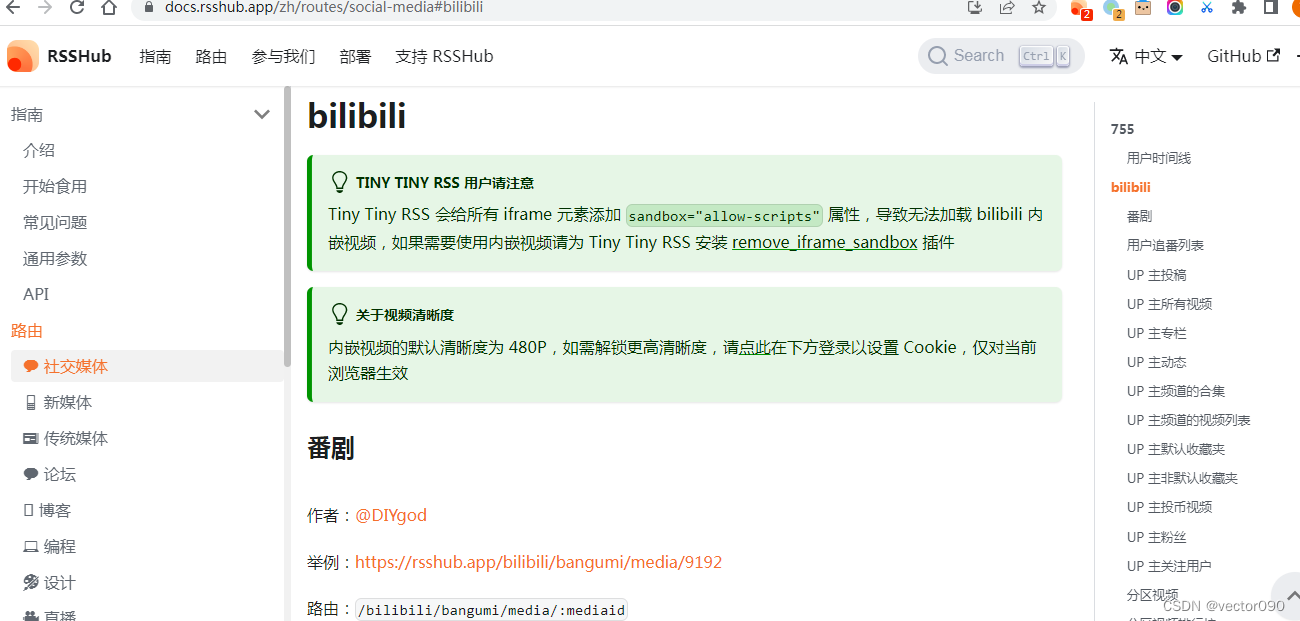The width and height of the screenshot is (1300, 621).
Task: Open the API sidebar page
Action: [36, 294]
